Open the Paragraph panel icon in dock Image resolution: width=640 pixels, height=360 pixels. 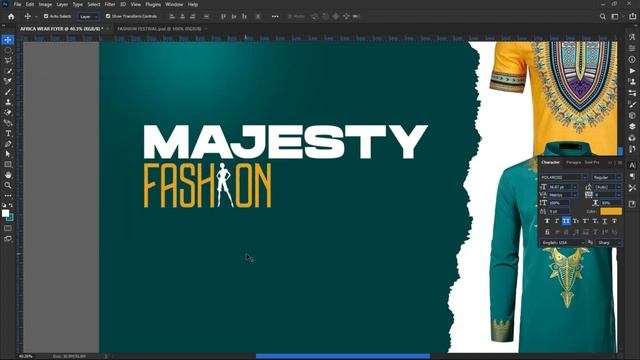(x=632, y=176)
